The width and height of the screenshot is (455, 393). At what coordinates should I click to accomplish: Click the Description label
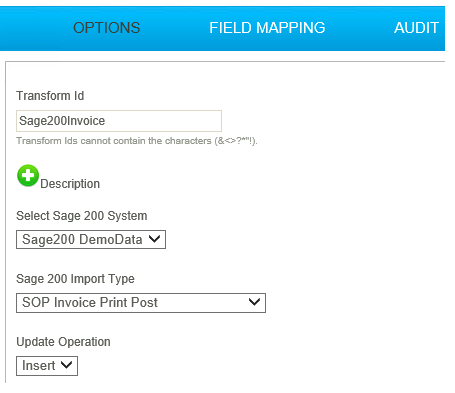point(70,184)
